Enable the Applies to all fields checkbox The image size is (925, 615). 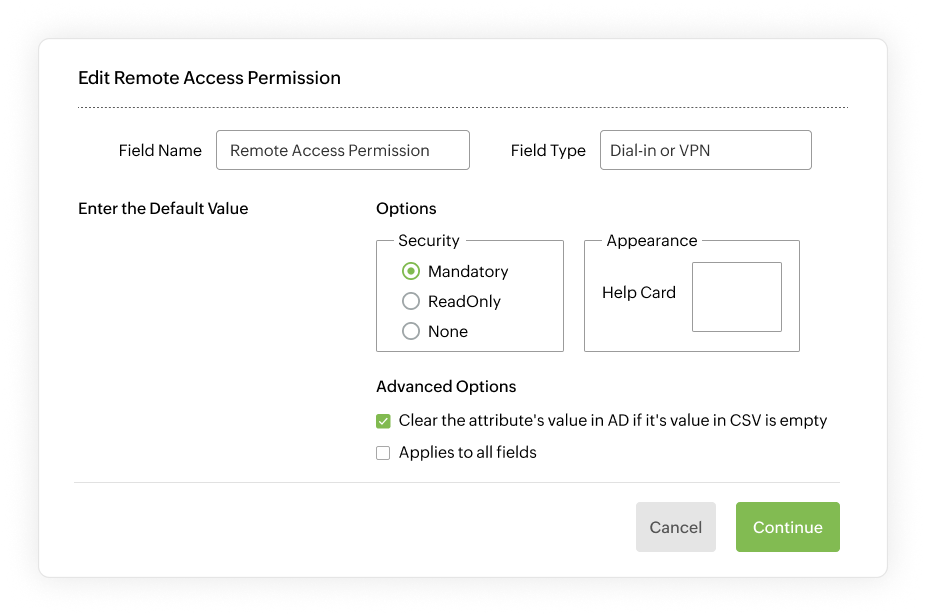pyautogui.click(x=382, y=452)
